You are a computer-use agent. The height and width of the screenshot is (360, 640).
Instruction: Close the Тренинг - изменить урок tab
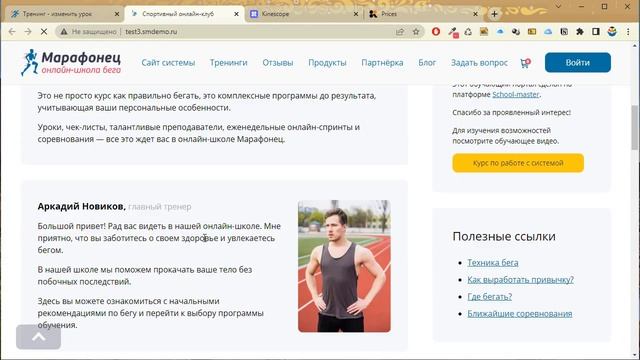coord(117,14)
